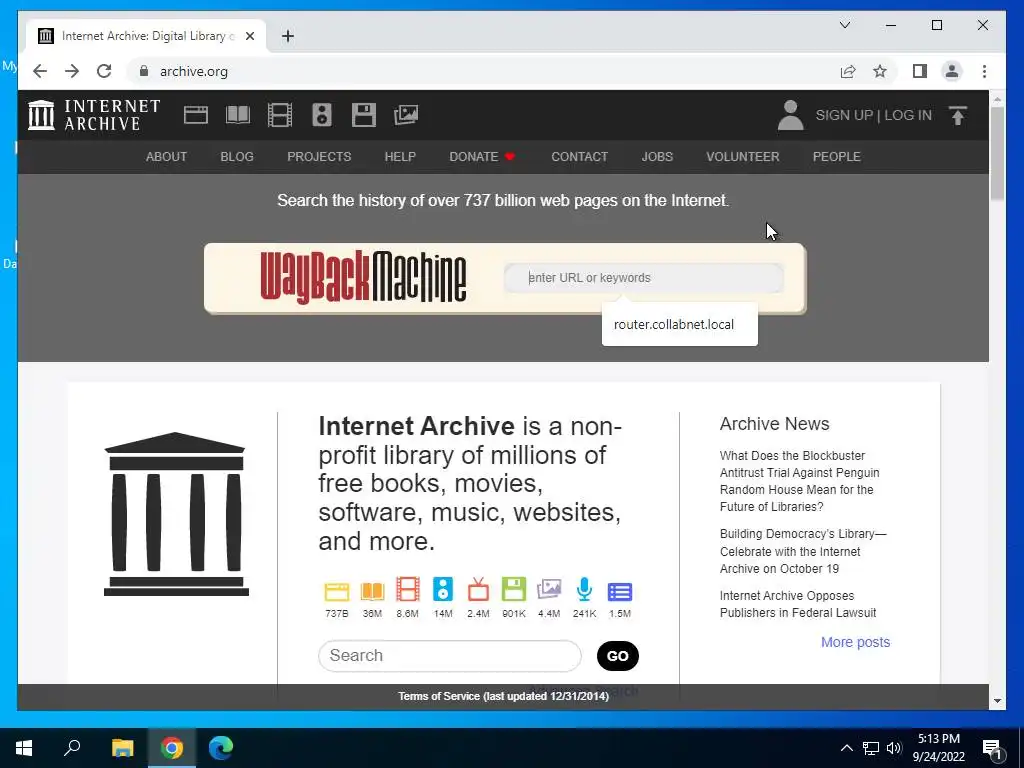
Task: Open the HELP menu item
Action: [x=400, y=157]
